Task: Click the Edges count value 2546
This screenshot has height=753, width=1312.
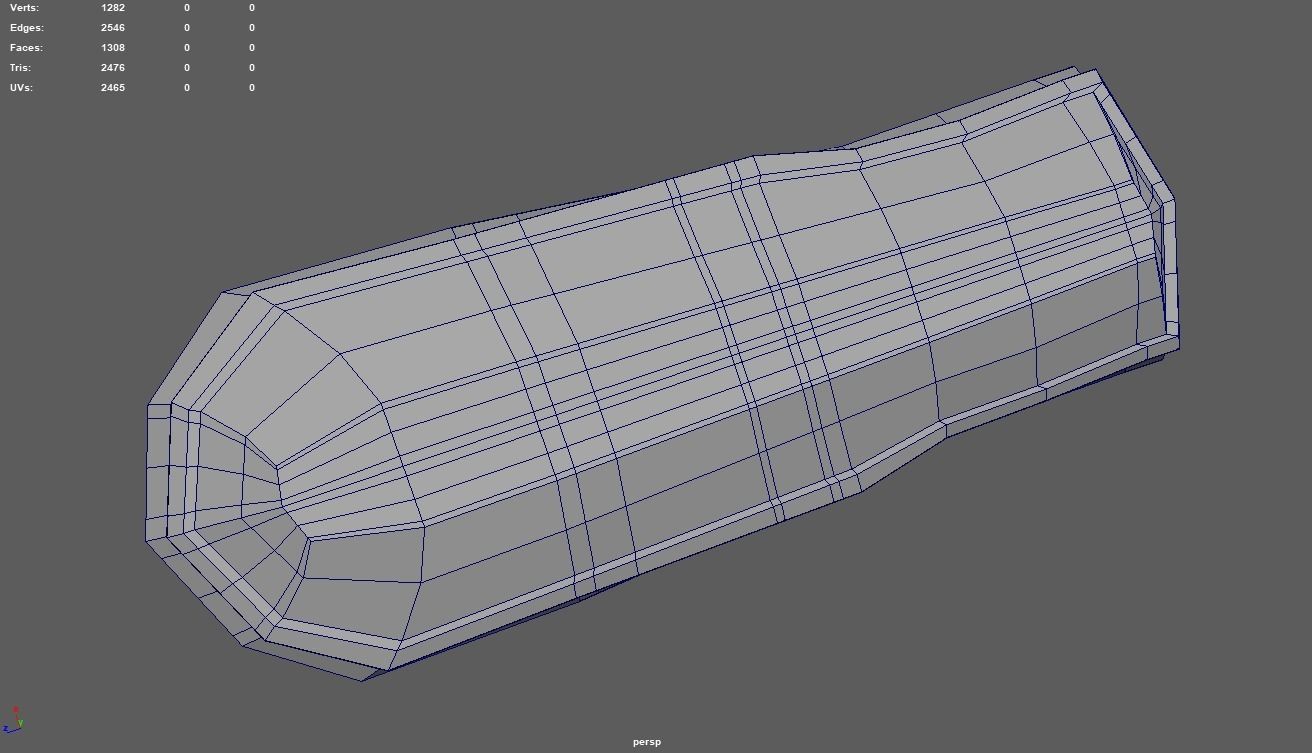Action: click(x=113, y=28)
